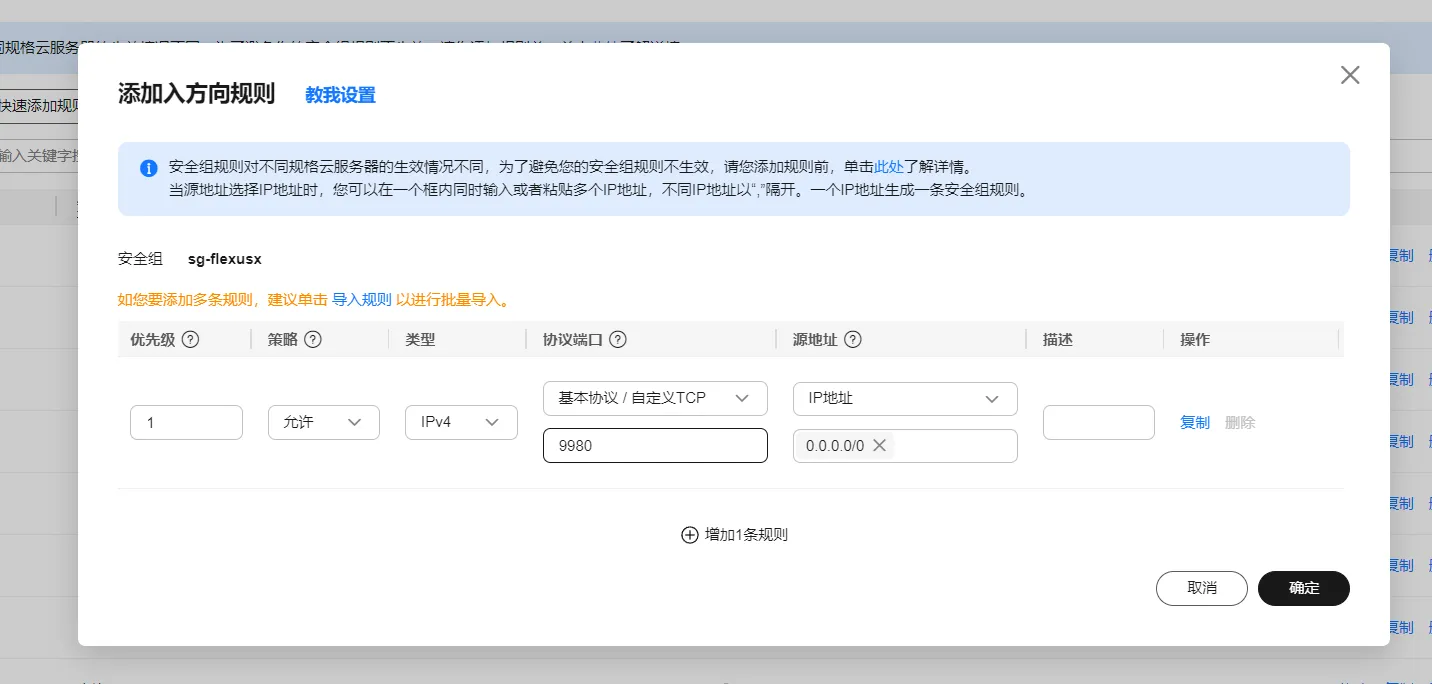The height and width of the screenshot is (684, 1432).
Task: Open the 基本协议 / 自定义TCP protocol dropdown
Action: tap(655, 398)
